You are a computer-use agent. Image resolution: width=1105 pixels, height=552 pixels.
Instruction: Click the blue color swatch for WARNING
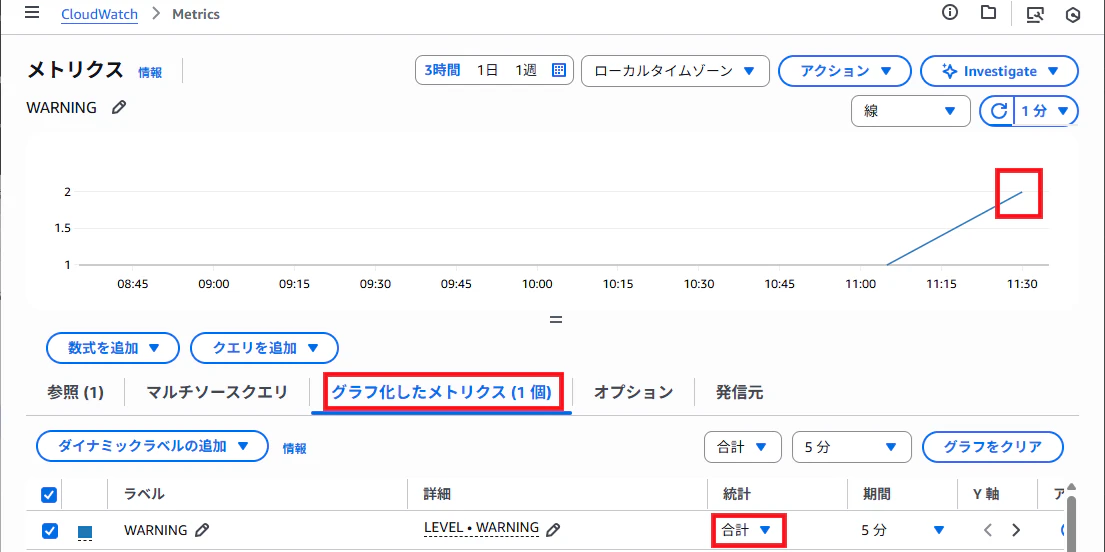pos(85,532)
